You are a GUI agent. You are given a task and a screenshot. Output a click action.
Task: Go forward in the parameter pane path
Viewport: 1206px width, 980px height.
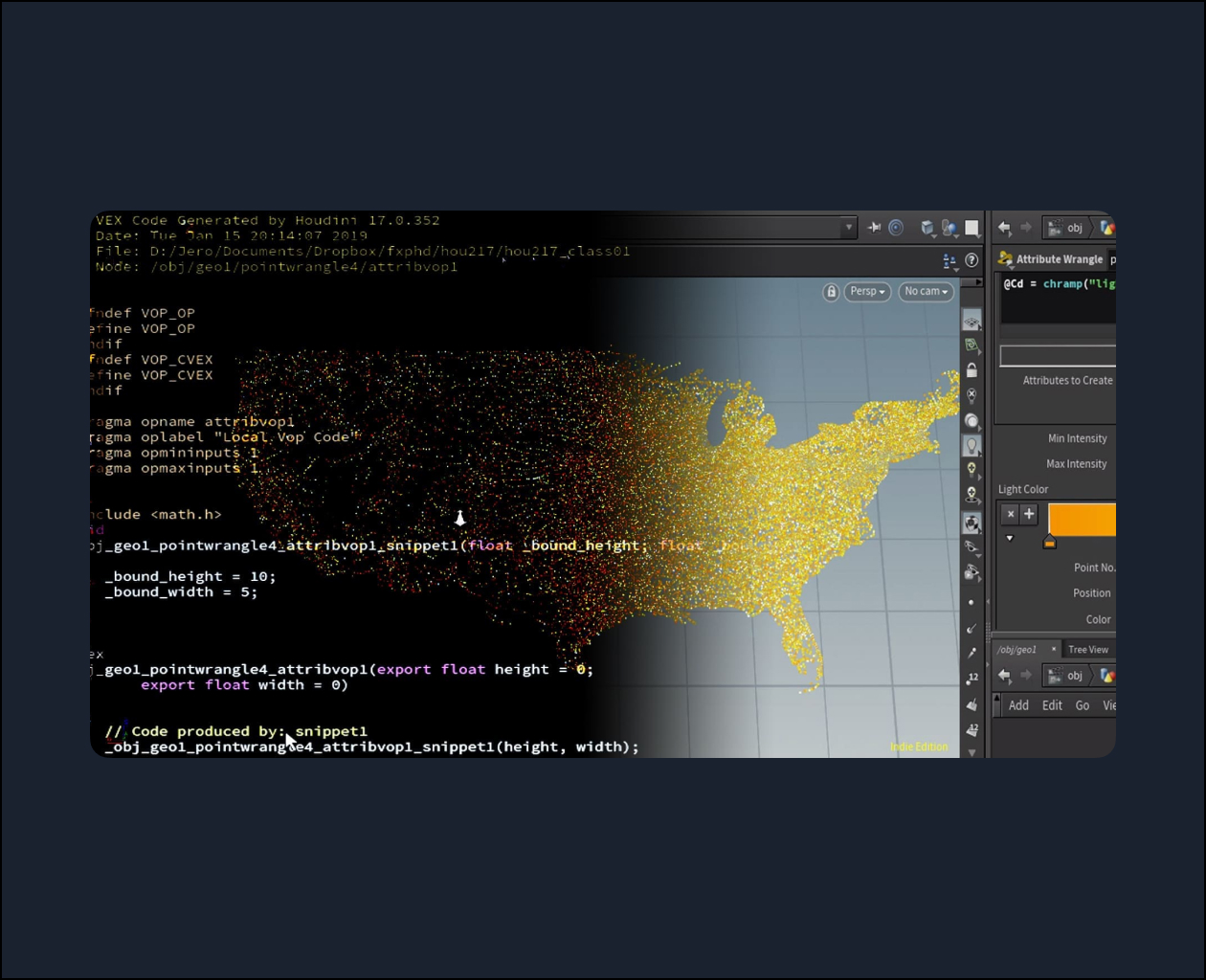tap(1026, 228)
